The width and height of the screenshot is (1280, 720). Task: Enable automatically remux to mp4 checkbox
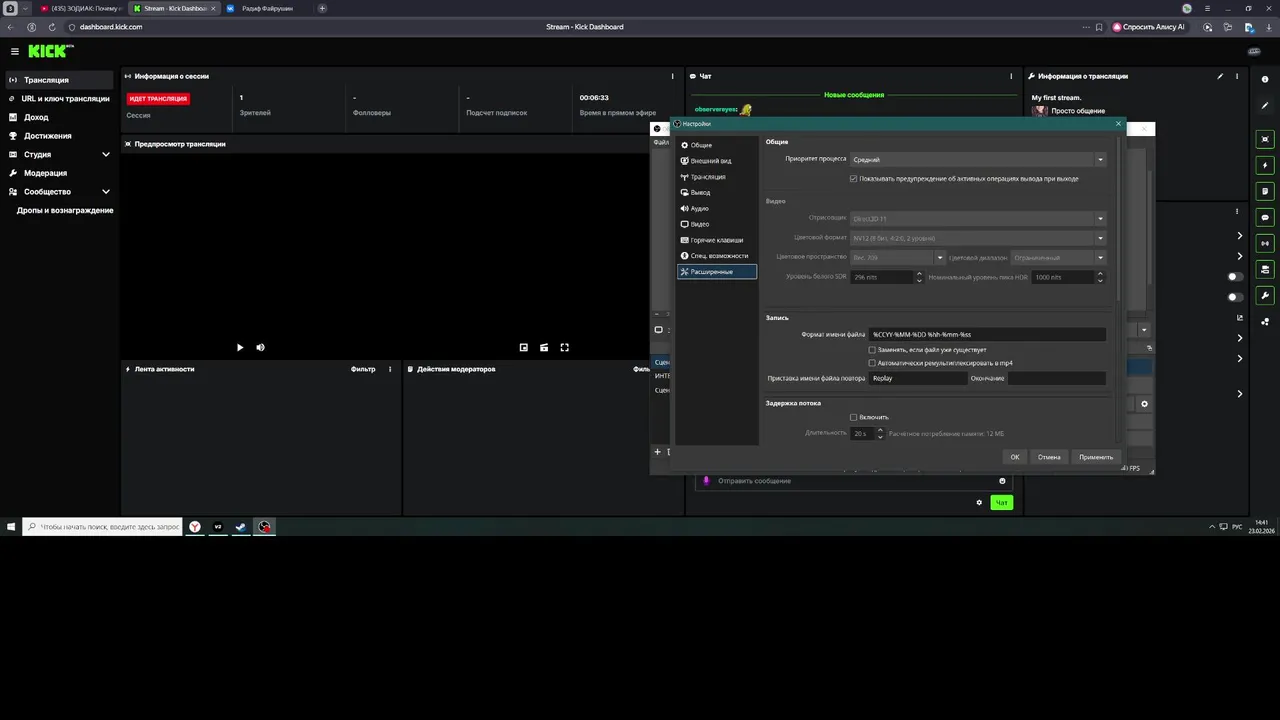click(x=872, y=363)
